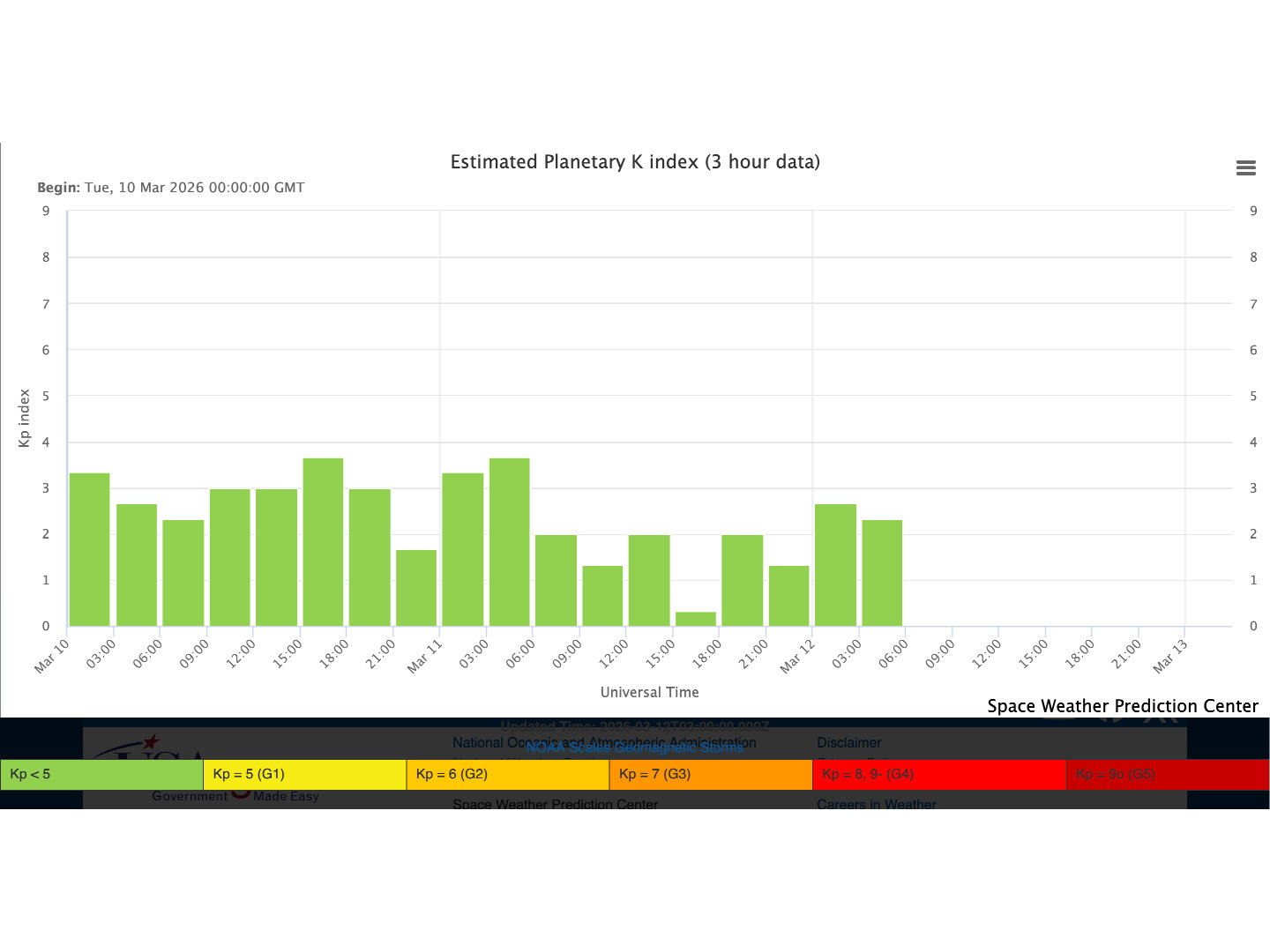The image size is (1270, 952).
Task: Click the Begin date subtitle text
Action: 170,188
